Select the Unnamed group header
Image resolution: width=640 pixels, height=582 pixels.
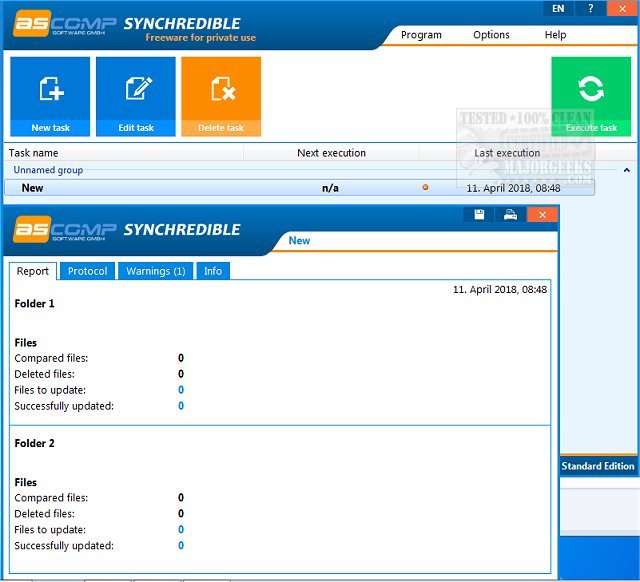point(48,170)
